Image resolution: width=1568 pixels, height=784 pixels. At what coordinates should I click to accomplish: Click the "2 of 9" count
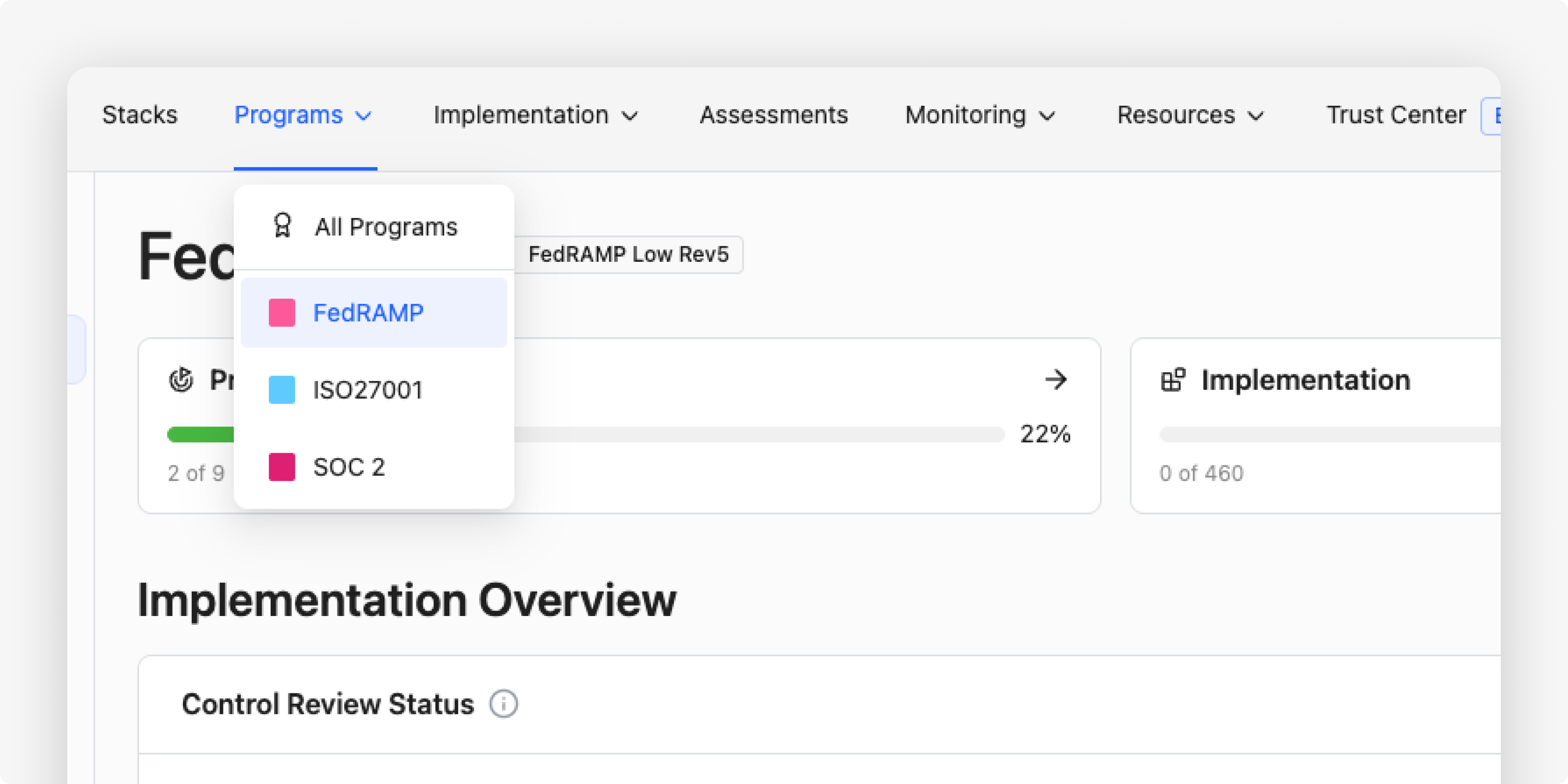click(196, 473)
